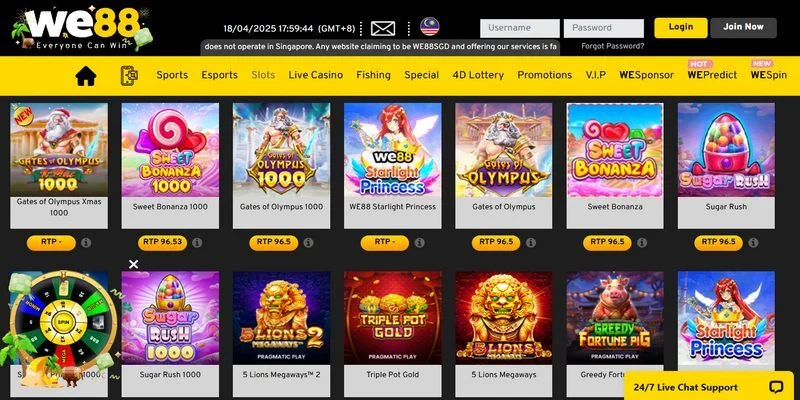Open the Live Casino menu

[x=315, y=75]
